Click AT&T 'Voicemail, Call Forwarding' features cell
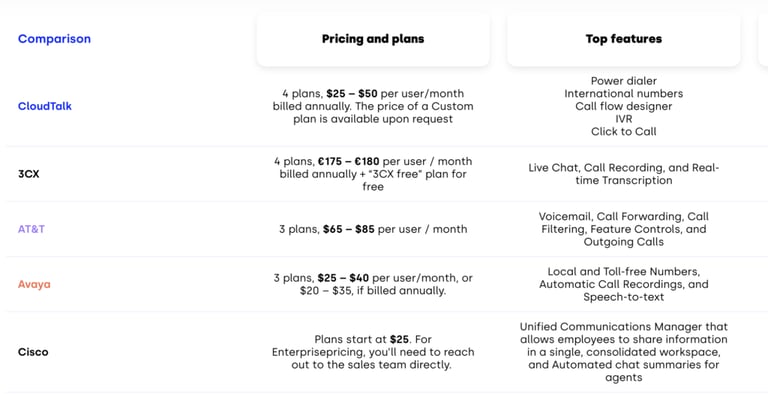The image size is (768, 394). click(624, 229)
